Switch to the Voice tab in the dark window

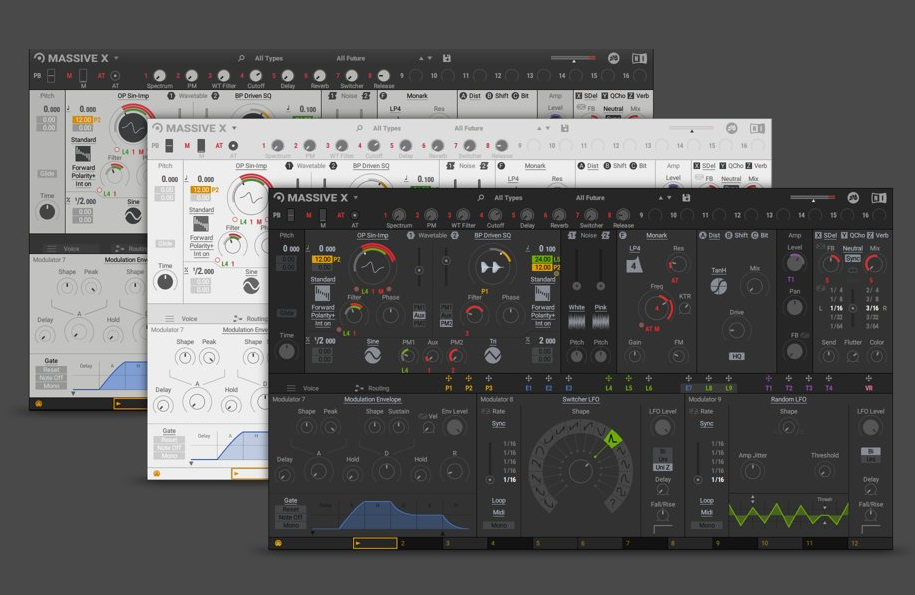pyautogui.click(x=310, y=388)
